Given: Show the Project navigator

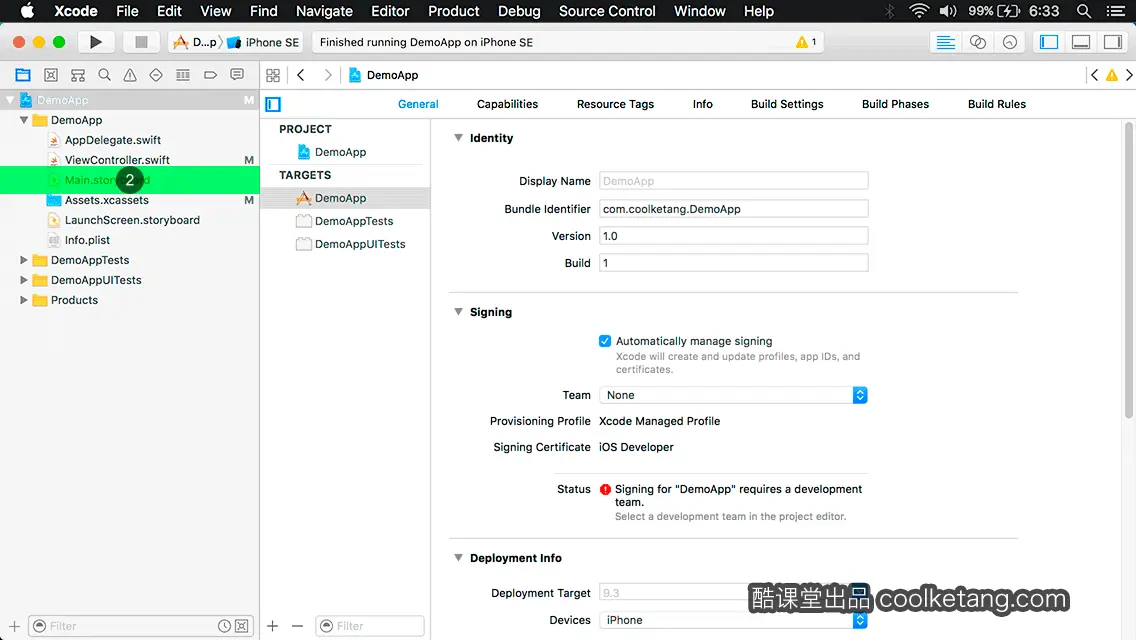Looking at the screenshot, I should click(23, 75).
